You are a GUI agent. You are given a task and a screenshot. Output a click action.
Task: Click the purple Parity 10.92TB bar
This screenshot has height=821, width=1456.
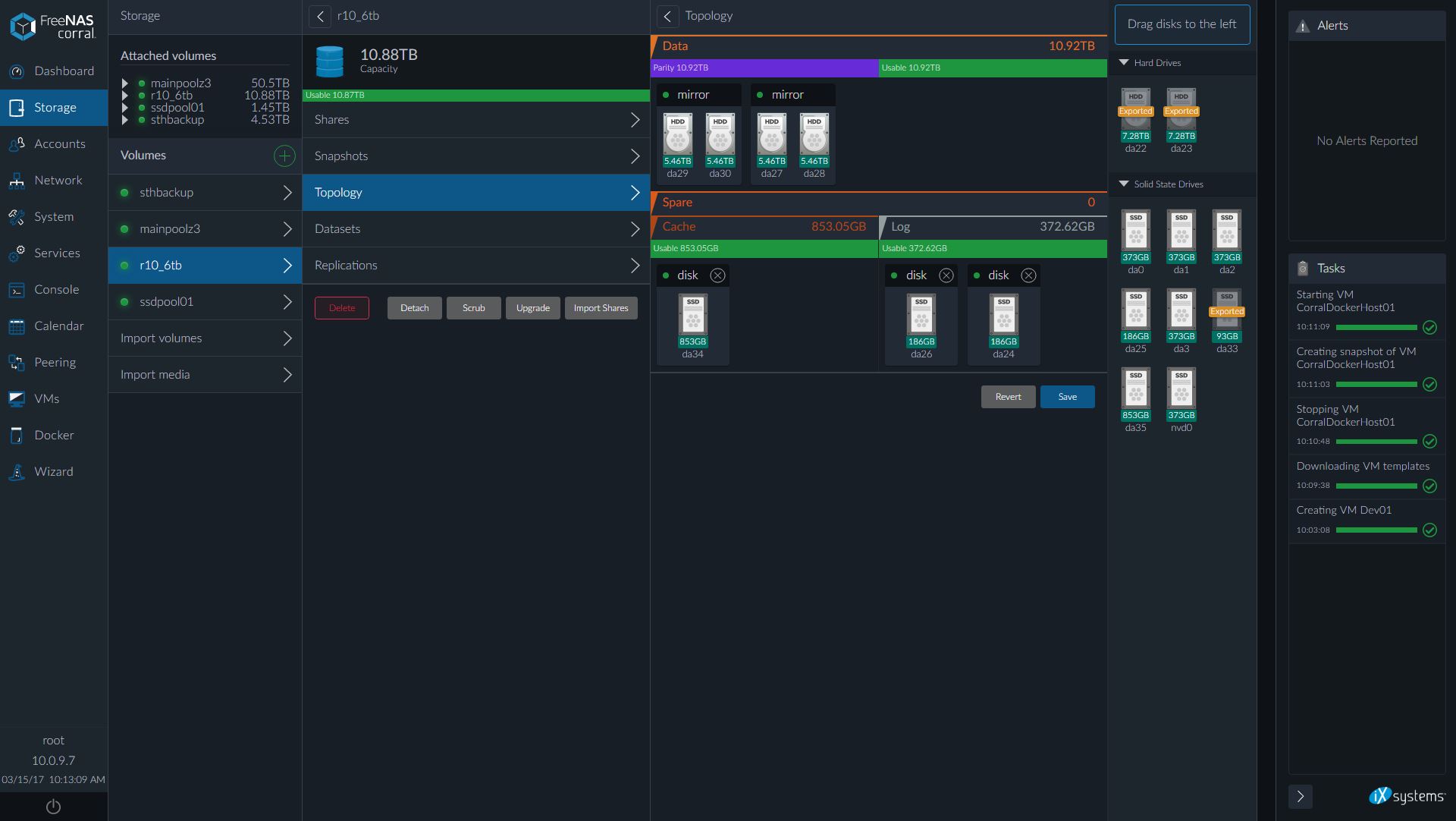[764, 68]
